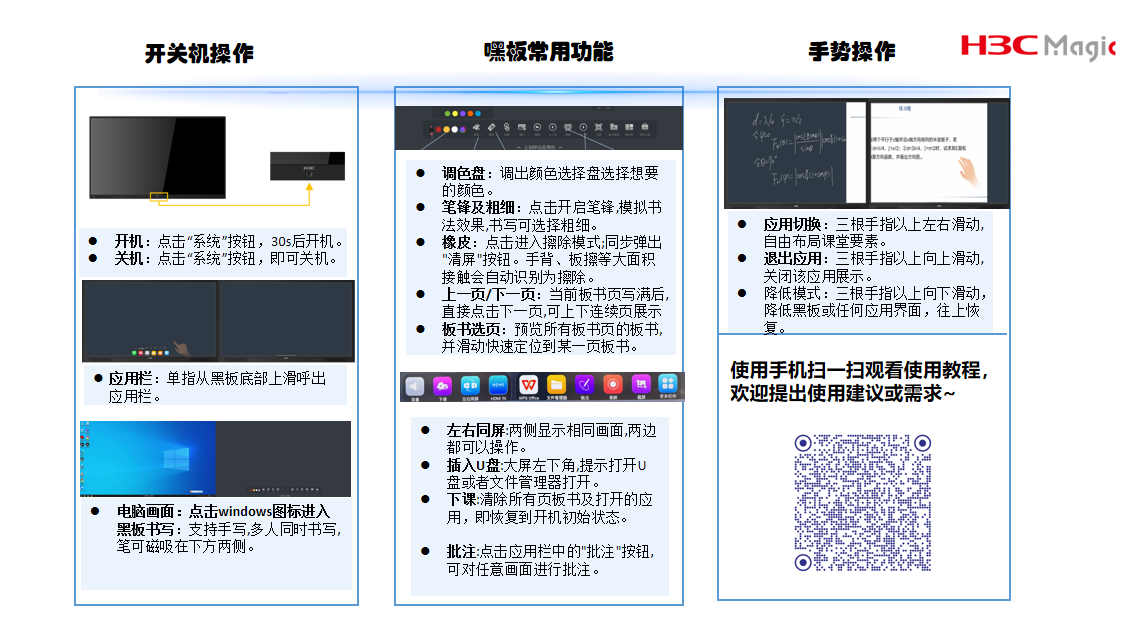The width and height of the screenshot is (1139, 624).
Task: Click the 下课 bullet description text
Action: tap(549, 508)
